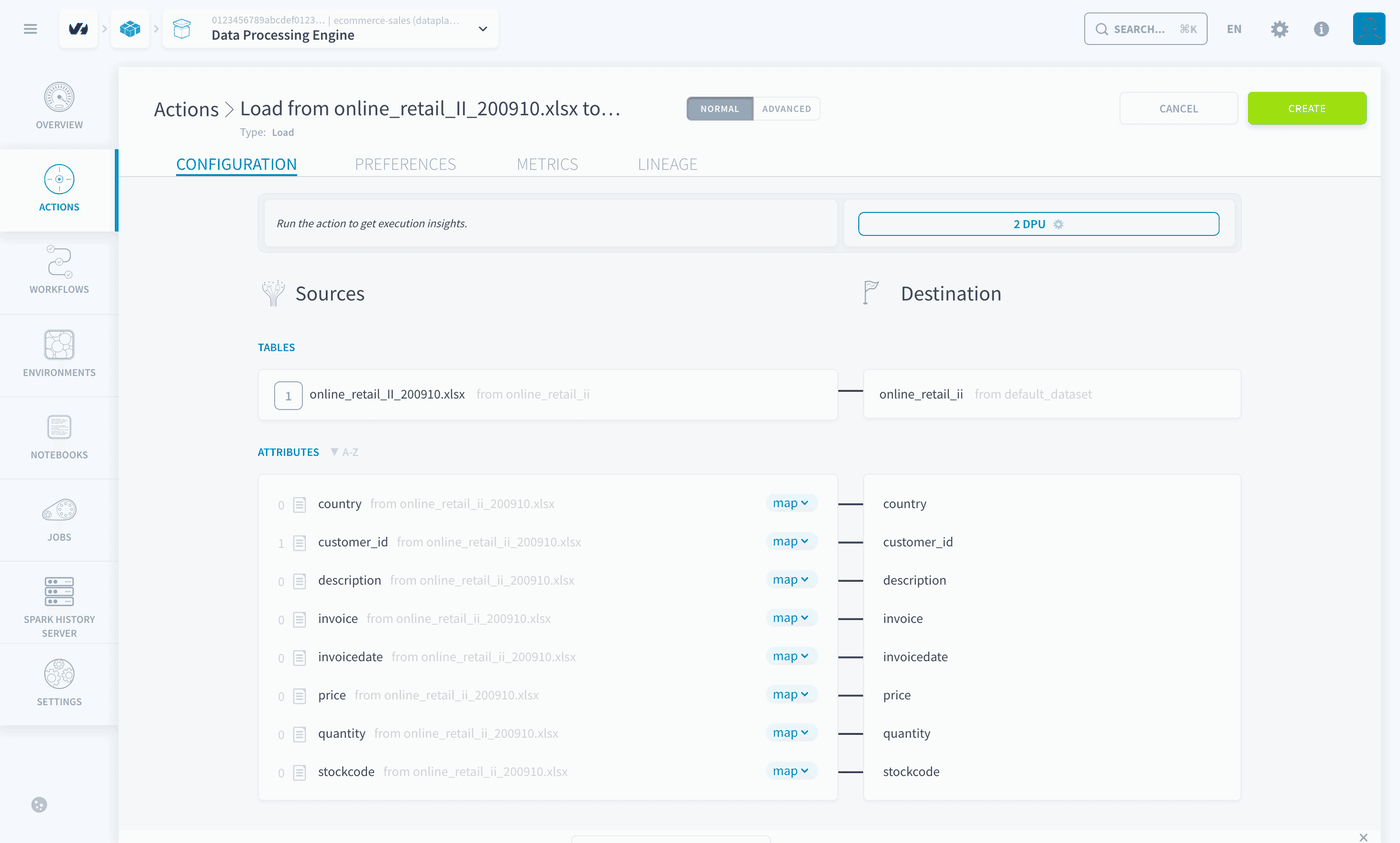Select destination table online_retail_ii
This screenshot has height=843, width=1400.
1052,395
